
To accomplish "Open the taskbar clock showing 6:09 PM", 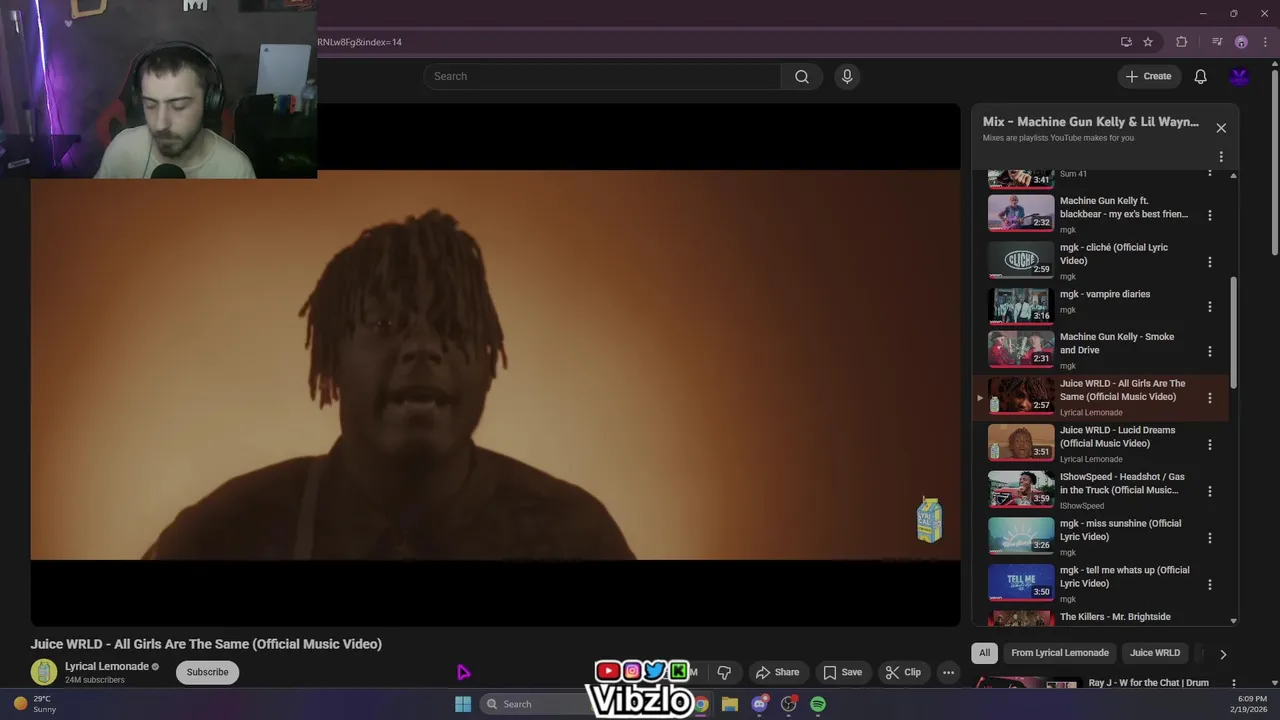I will coord(1251,704).
